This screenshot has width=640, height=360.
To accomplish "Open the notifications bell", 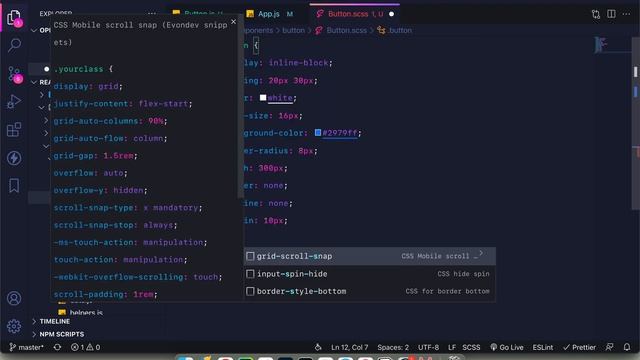I will tap(627, 347).
